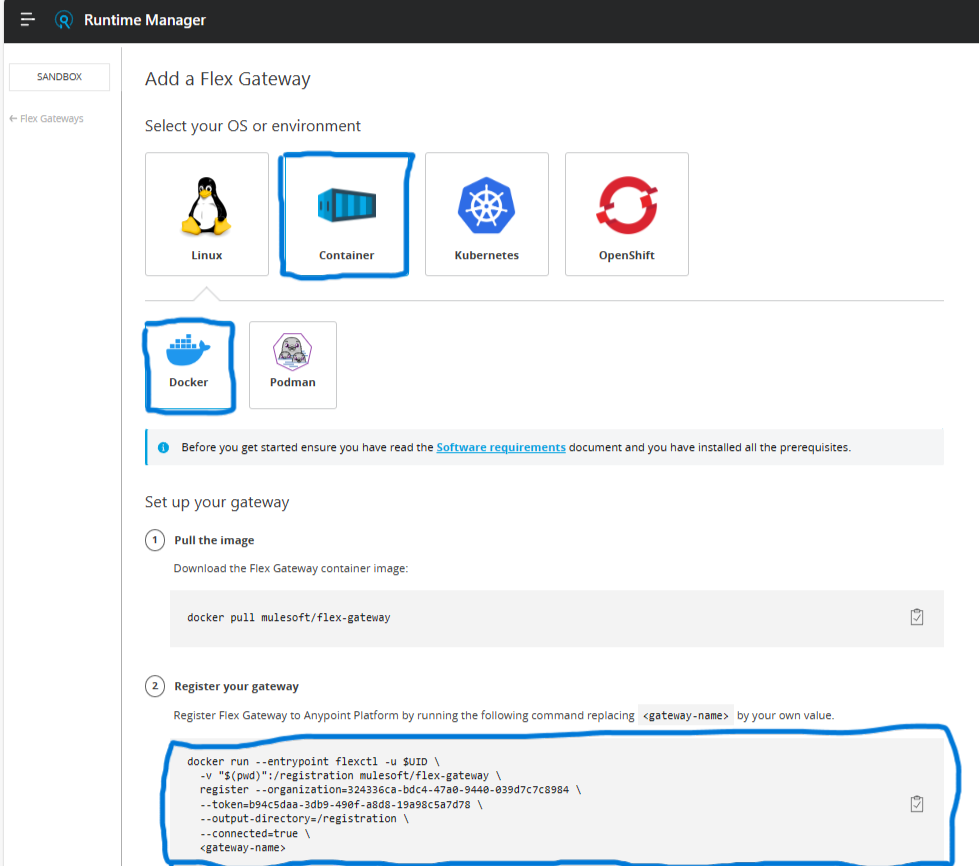979x866 pixels.
Task: Toggle Podman as the selected runtime
Action: [292, 363]
